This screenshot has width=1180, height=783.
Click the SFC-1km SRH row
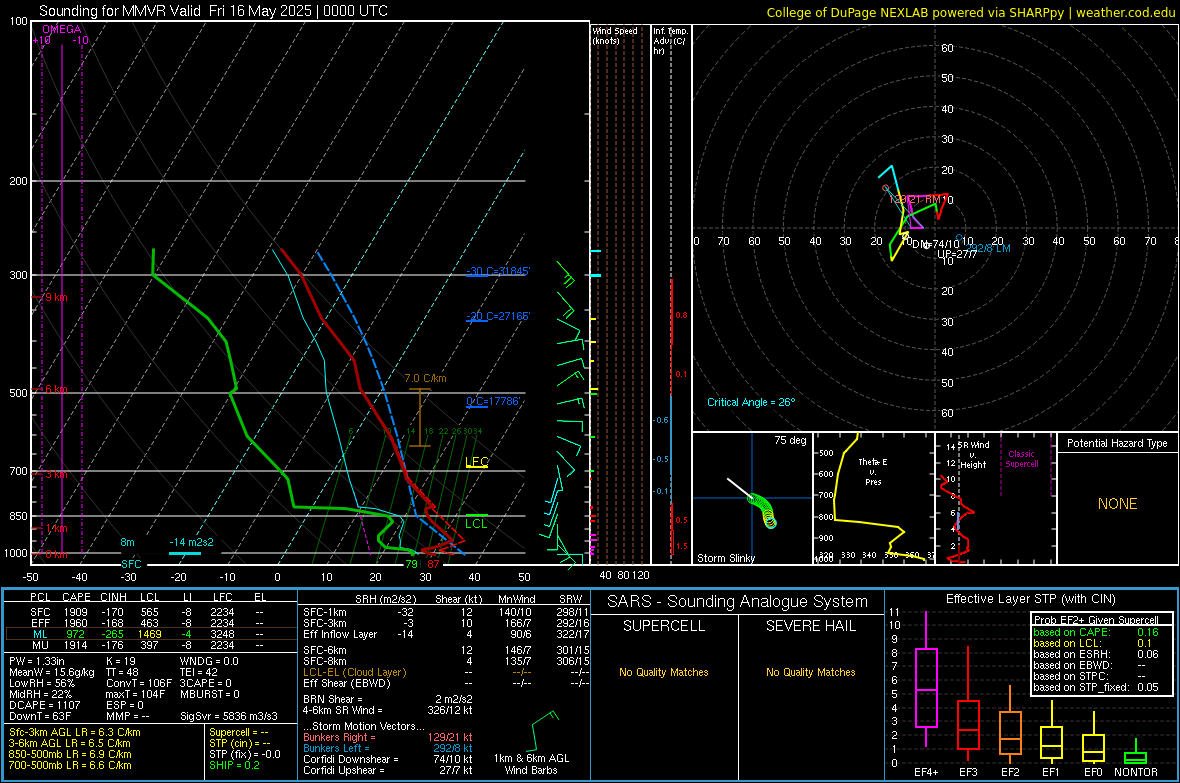446,612
